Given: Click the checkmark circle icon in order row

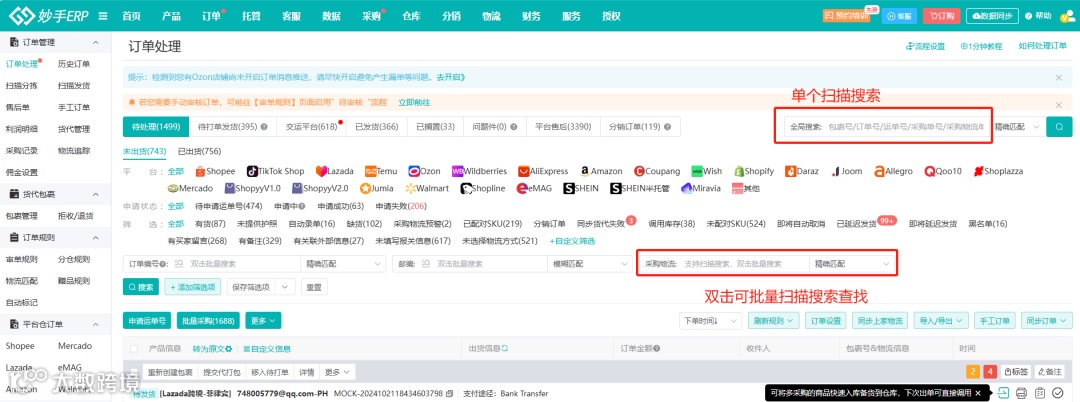Looking at the screenshot, I should pyautogui.click(x=1058, y=392).
